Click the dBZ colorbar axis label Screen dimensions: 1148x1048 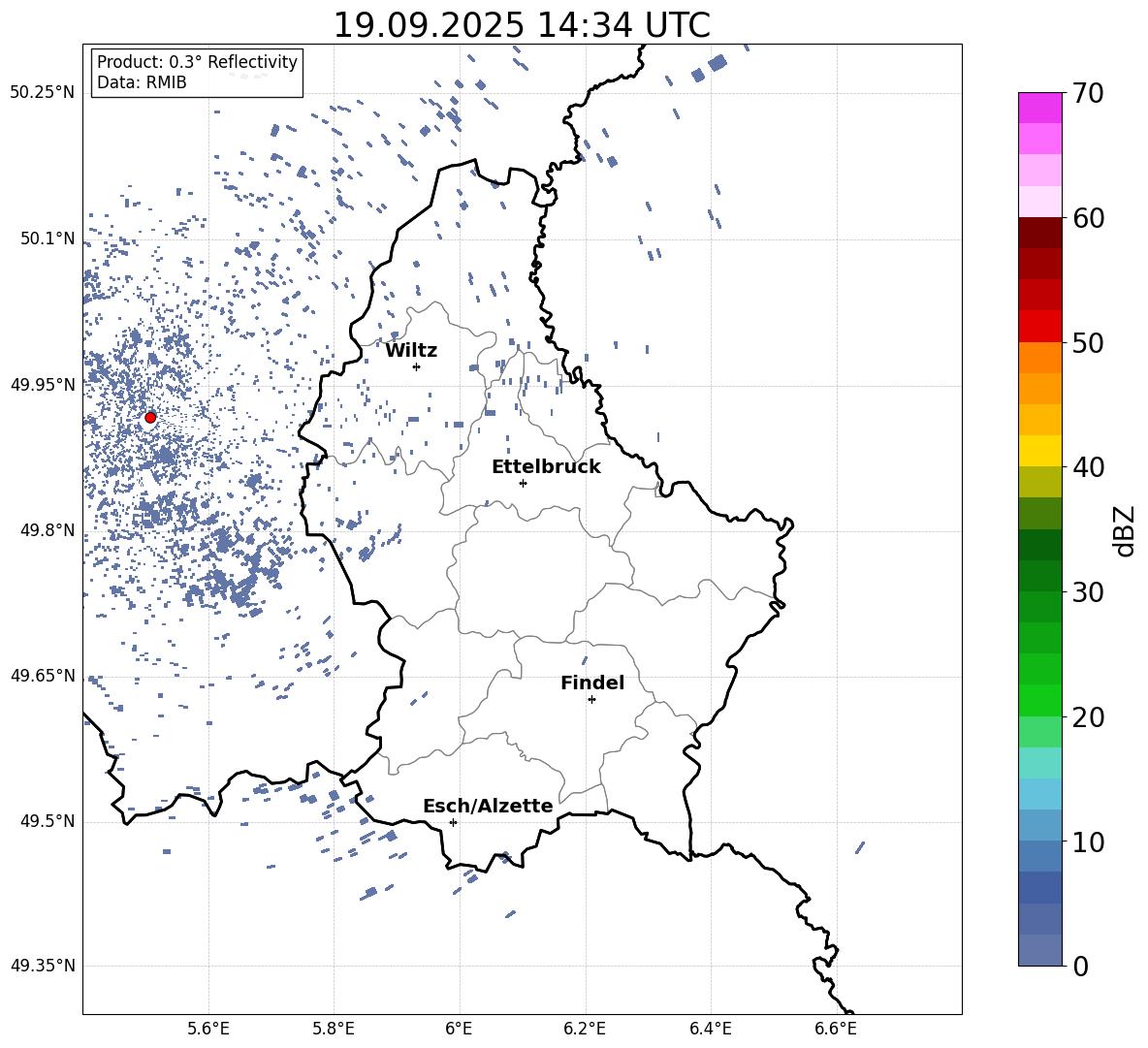[1124, 529]
